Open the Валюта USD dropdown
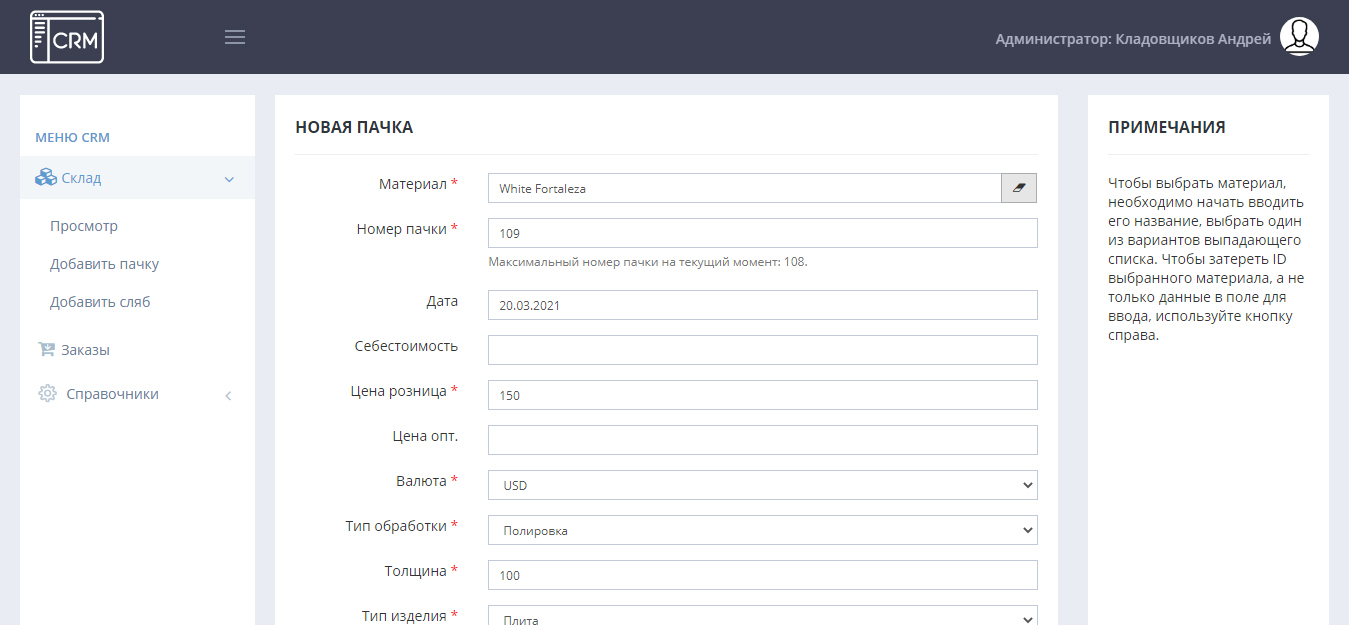1349x625 pixels. [x=762, y=485]
